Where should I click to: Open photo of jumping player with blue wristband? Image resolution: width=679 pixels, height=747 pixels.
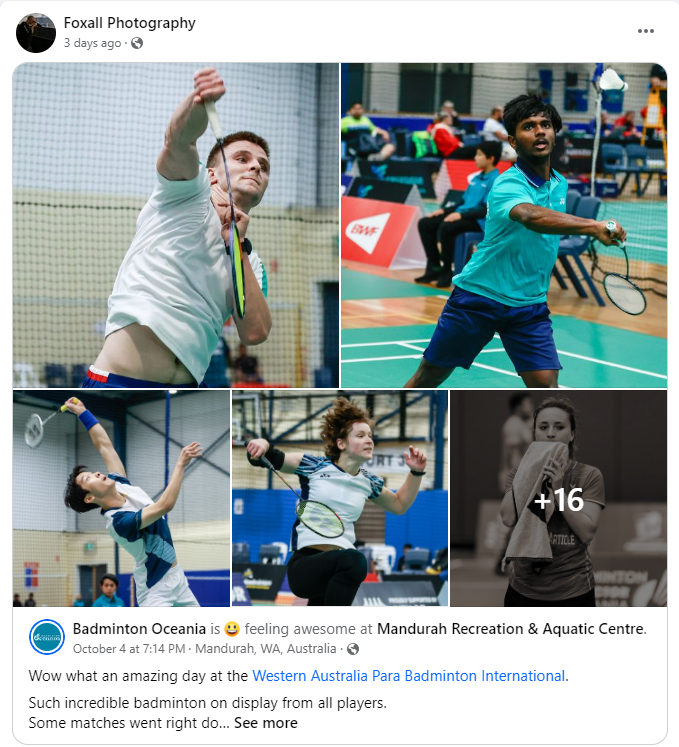click(x=121, y=498)
